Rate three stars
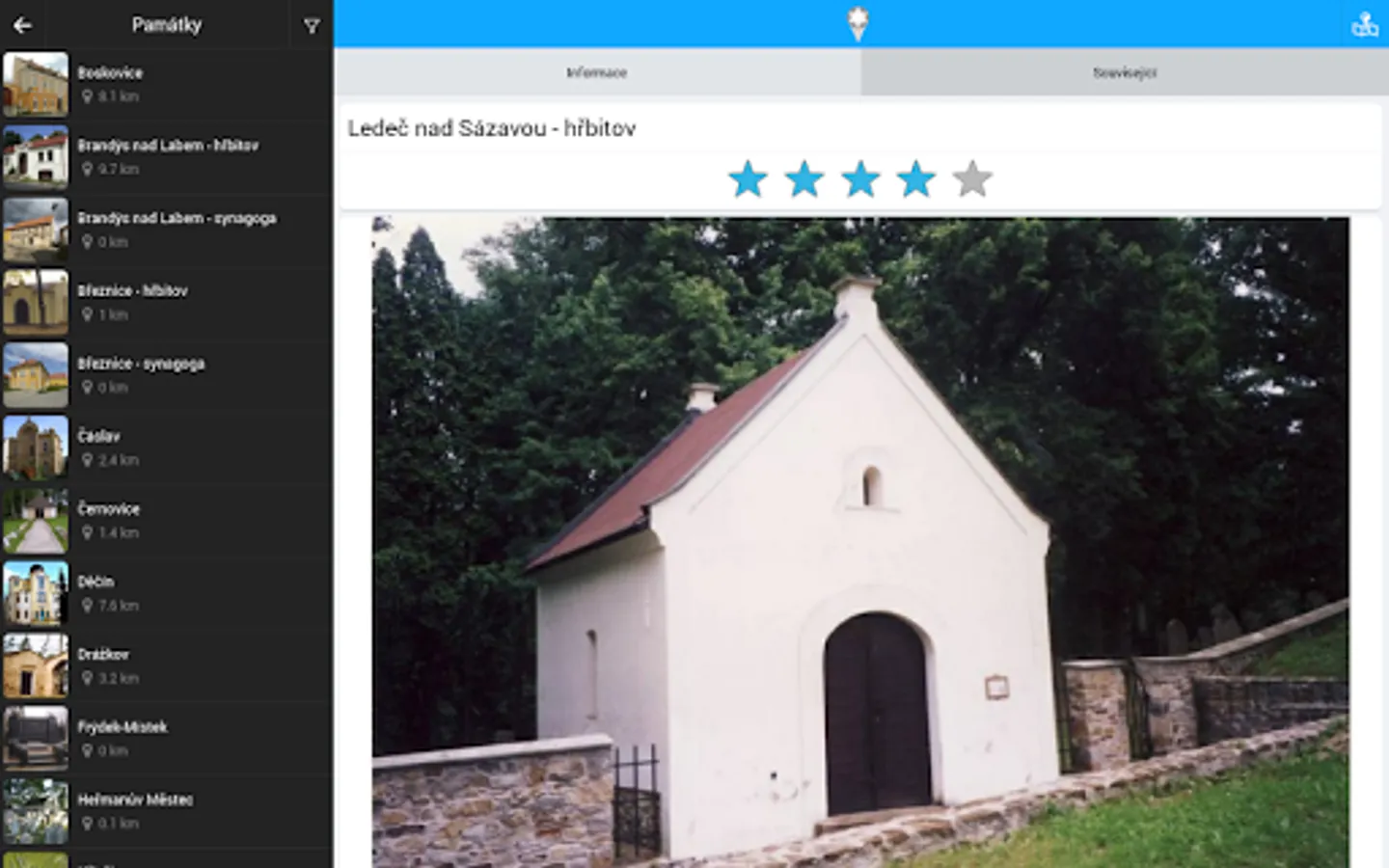Viewport: 1389px width, 868px height. tap(860, 179)
